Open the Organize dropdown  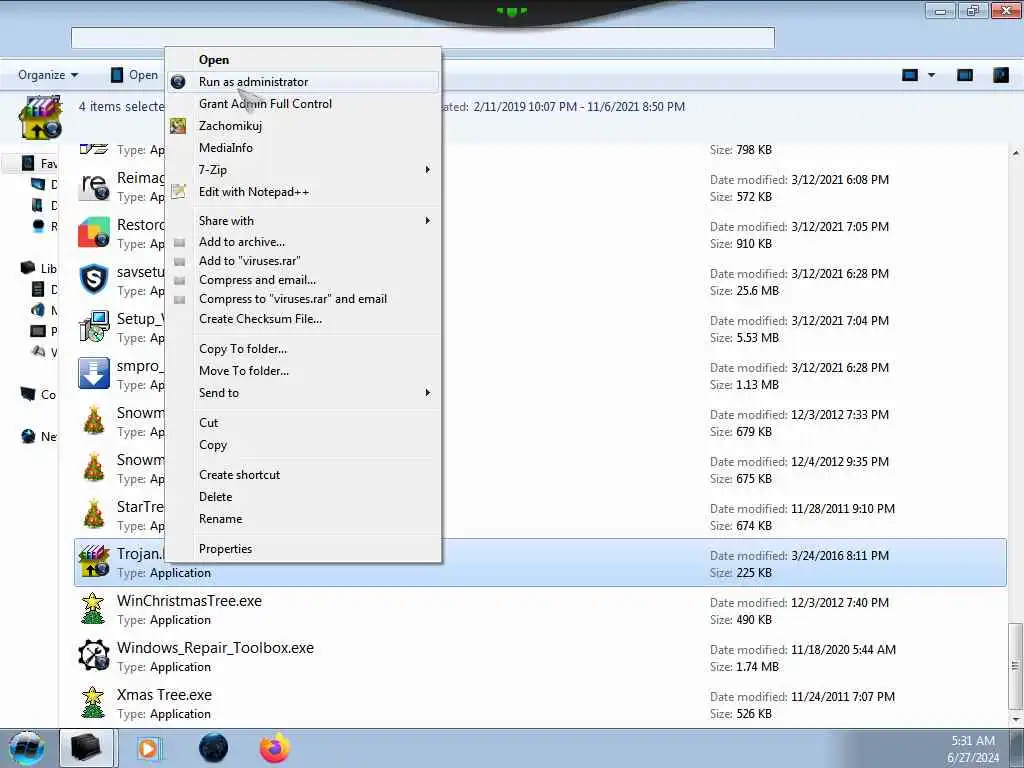click(48, 75)
